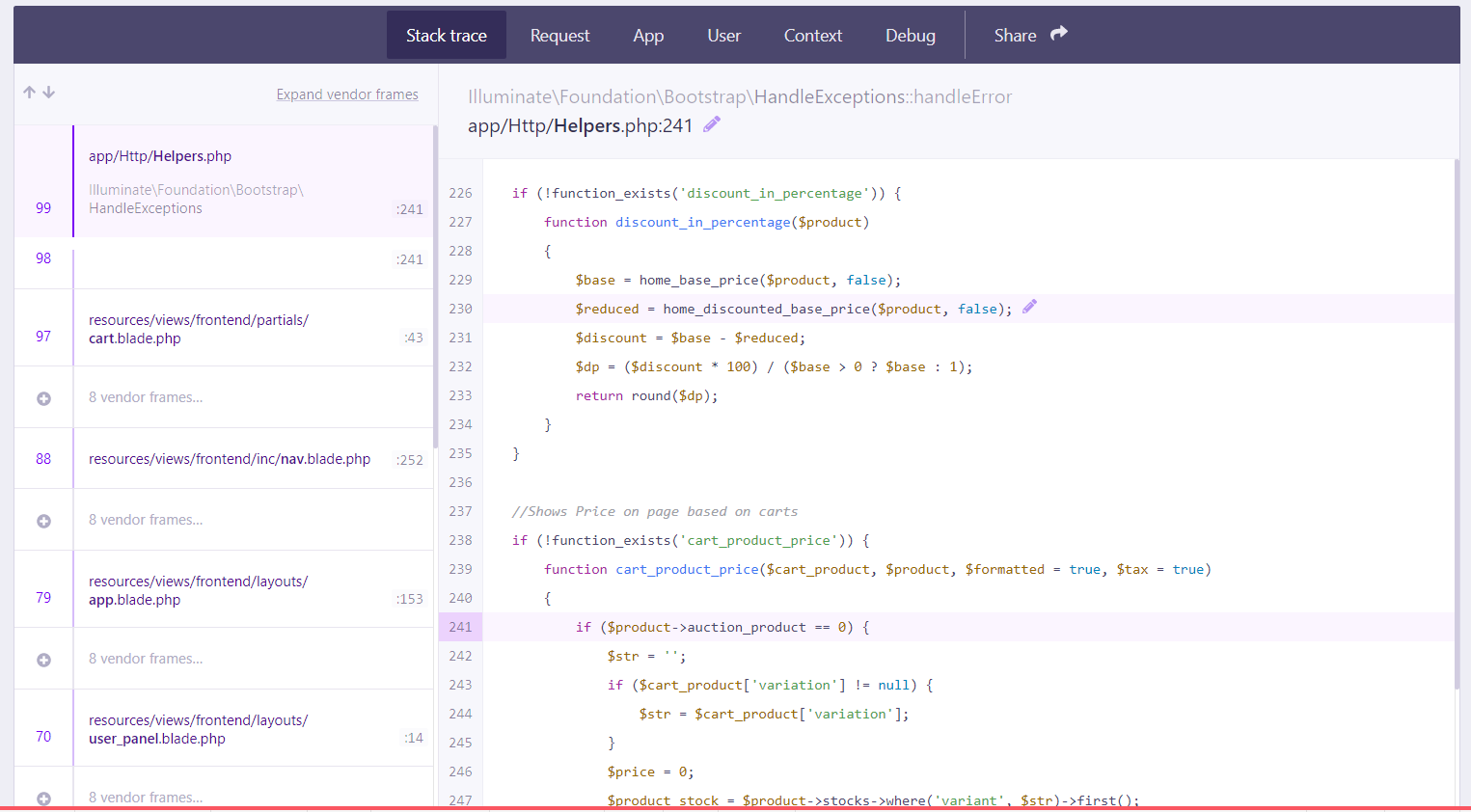This screenshot has width=1471, height=812.
Task: Click the discount_in_percentage function name
Action: point(702,222)
